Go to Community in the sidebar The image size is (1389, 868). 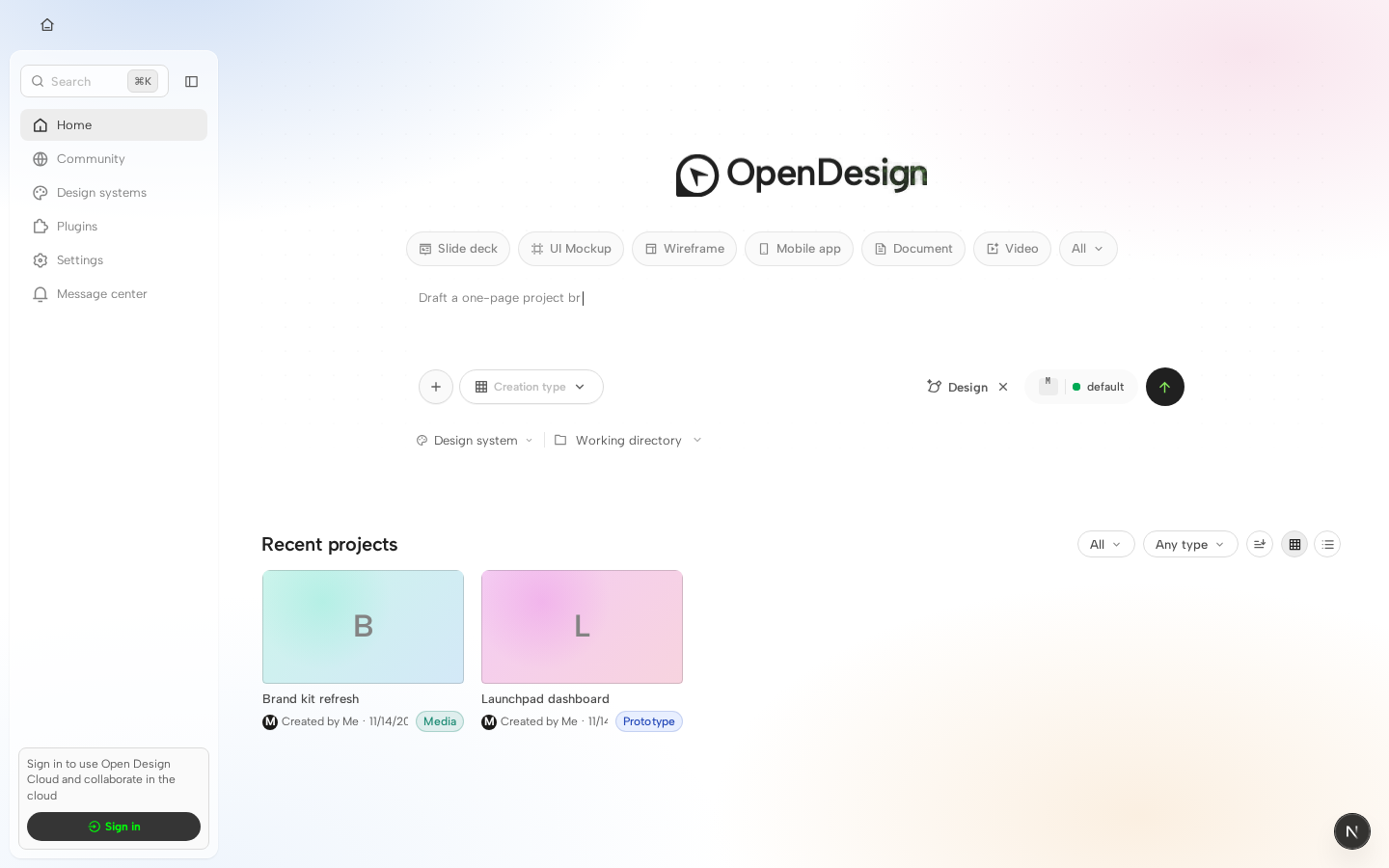pos(114,159)
